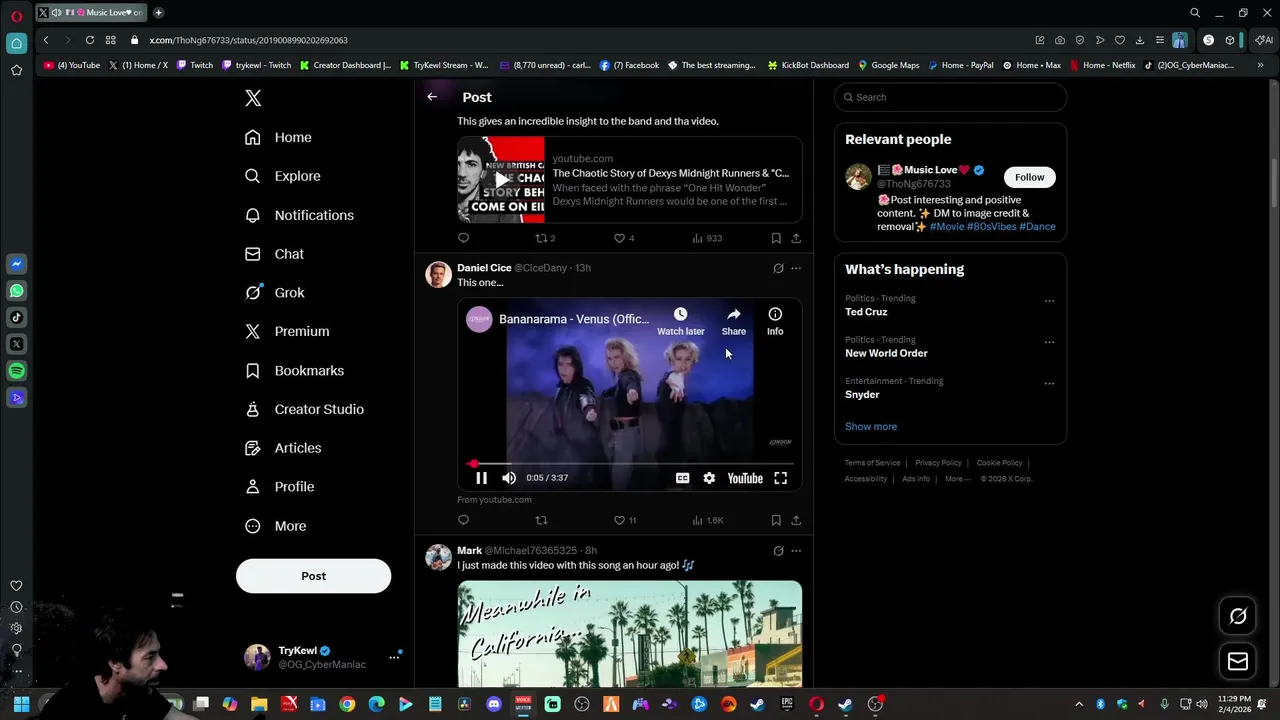The height and width of the screenshot is (720, 1280).
Task: Open Daniel Cice's profile name
Action: pos(484,268)
